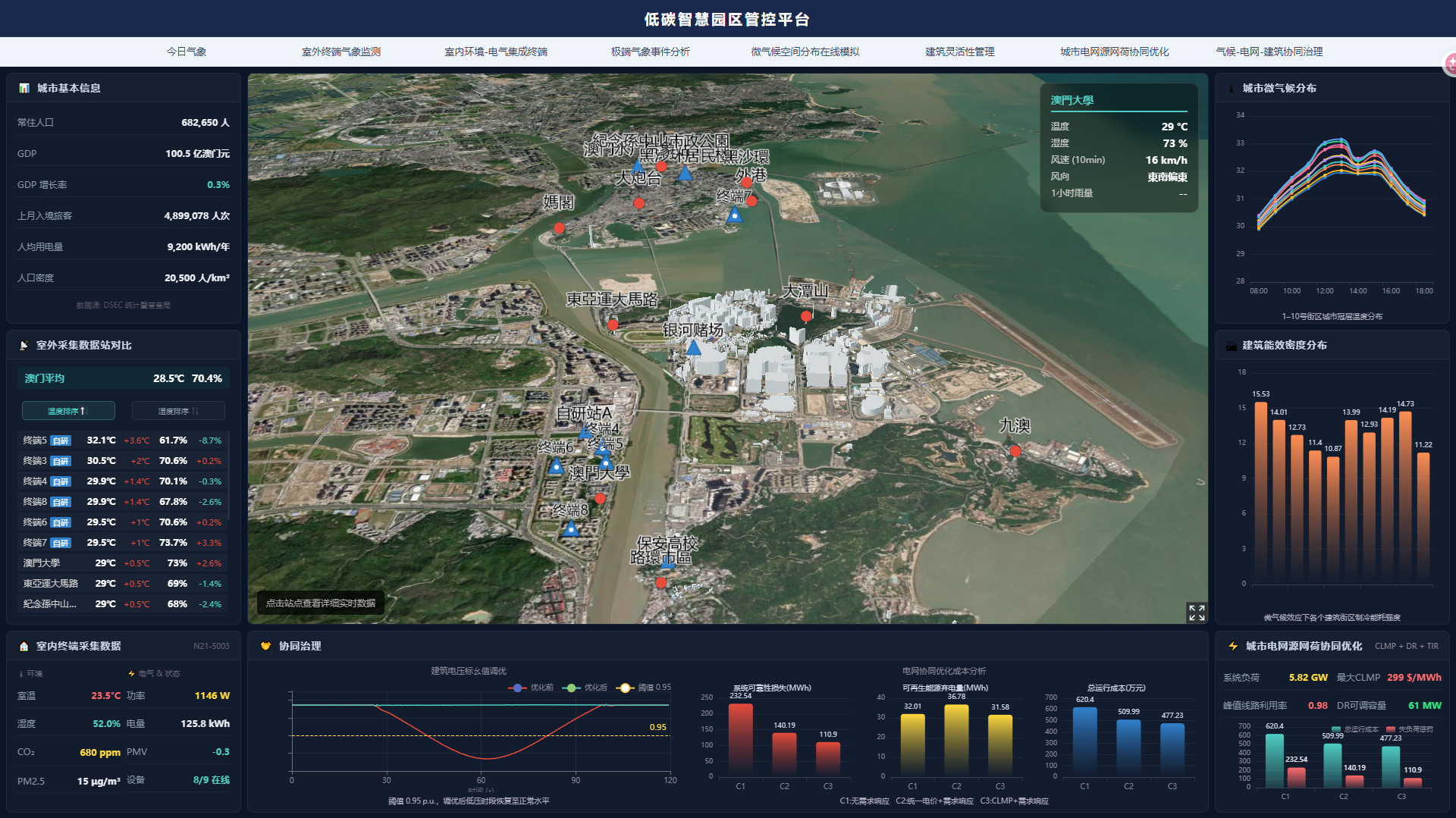Click the 東亞運大馬路 red station marker
Image resolution: width=1456 pixels, height=818 pixels.
tap(613, 325)
